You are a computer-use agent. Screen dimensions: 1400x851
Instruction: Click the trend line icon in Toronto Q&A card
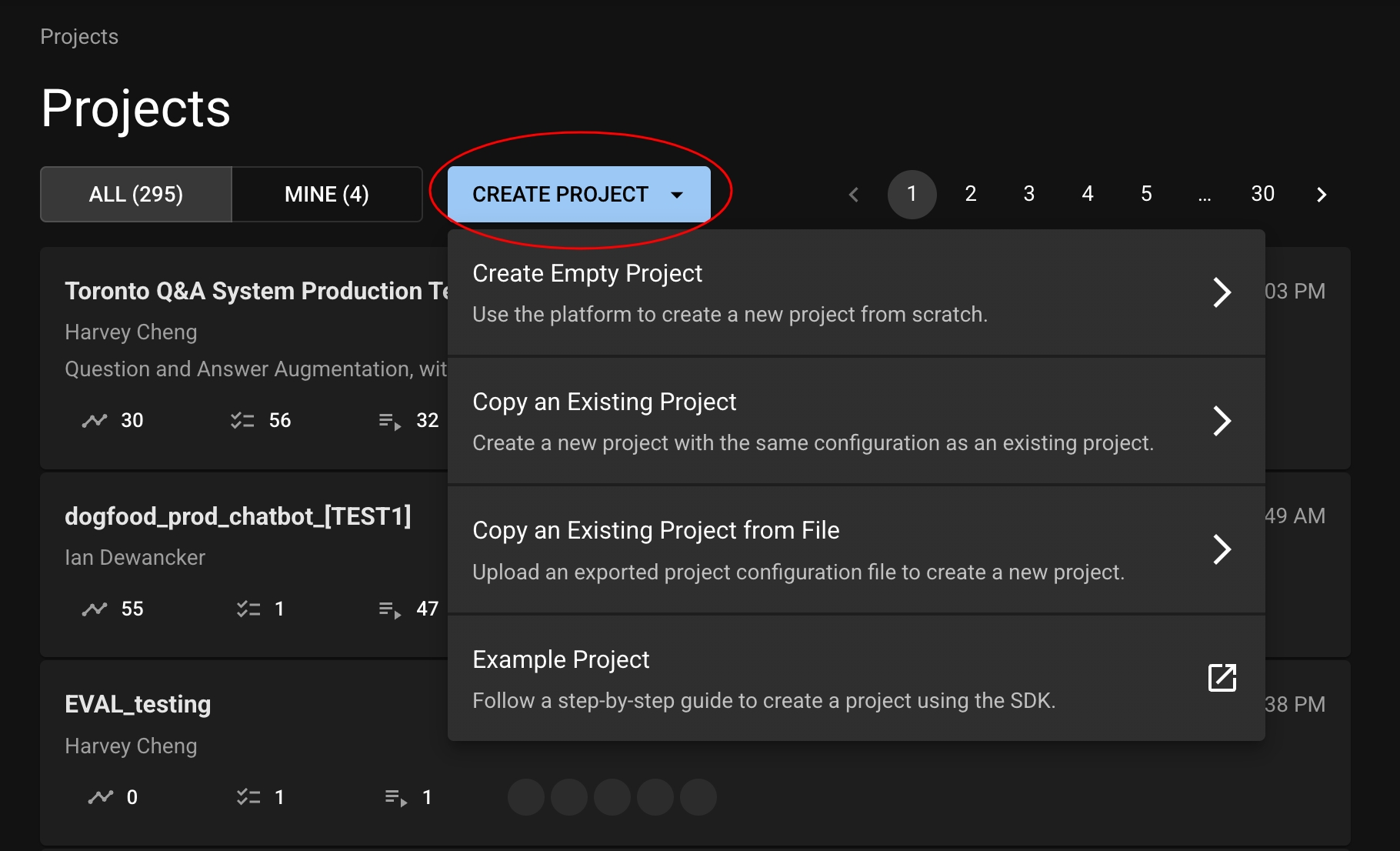95,421
